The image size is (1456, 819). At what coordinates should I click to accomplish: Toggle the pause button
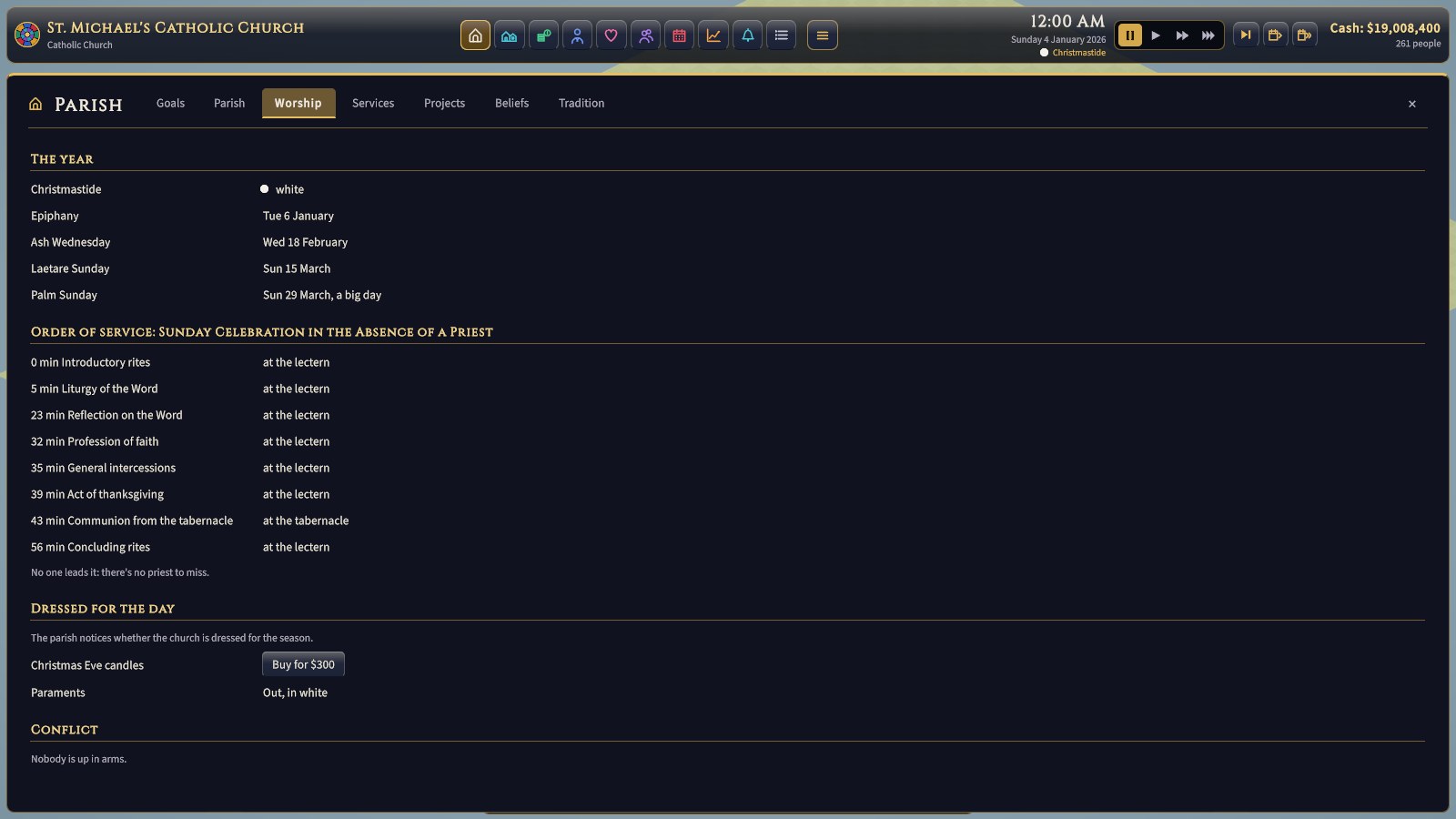click(x=1129, y=35)
